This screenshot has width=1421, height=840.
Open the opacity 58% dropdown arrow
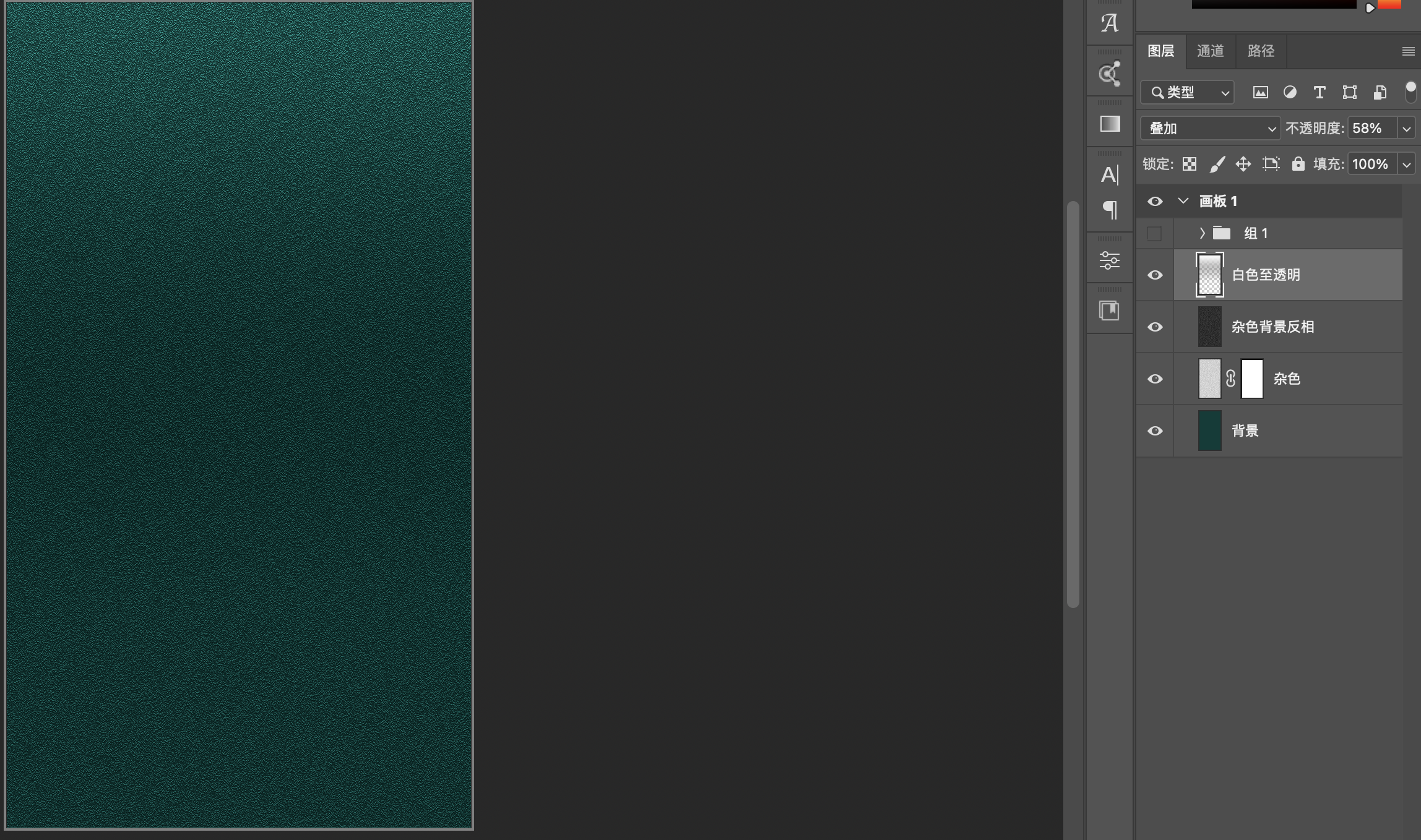pos(1407,129)
